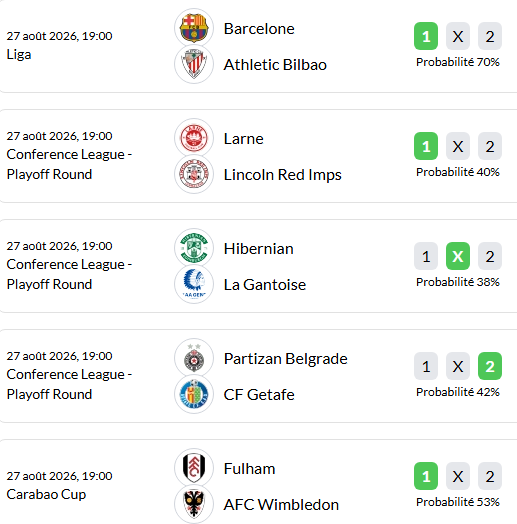The height and width of the screenshot is (524, 517).
Task: Select the CF Getafe badge
Action: (x=194, y=394)
